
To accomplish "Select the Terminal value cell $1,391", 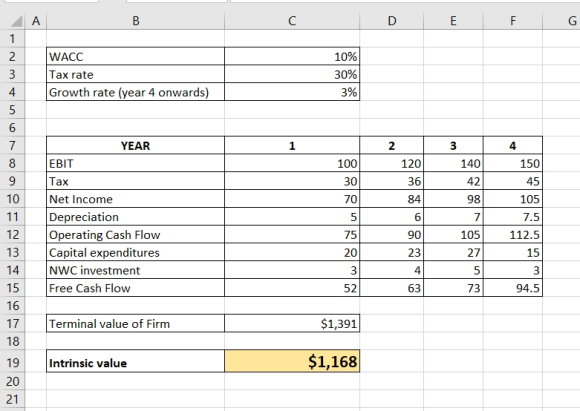I will pyautogui.click(x=292, y=324).
